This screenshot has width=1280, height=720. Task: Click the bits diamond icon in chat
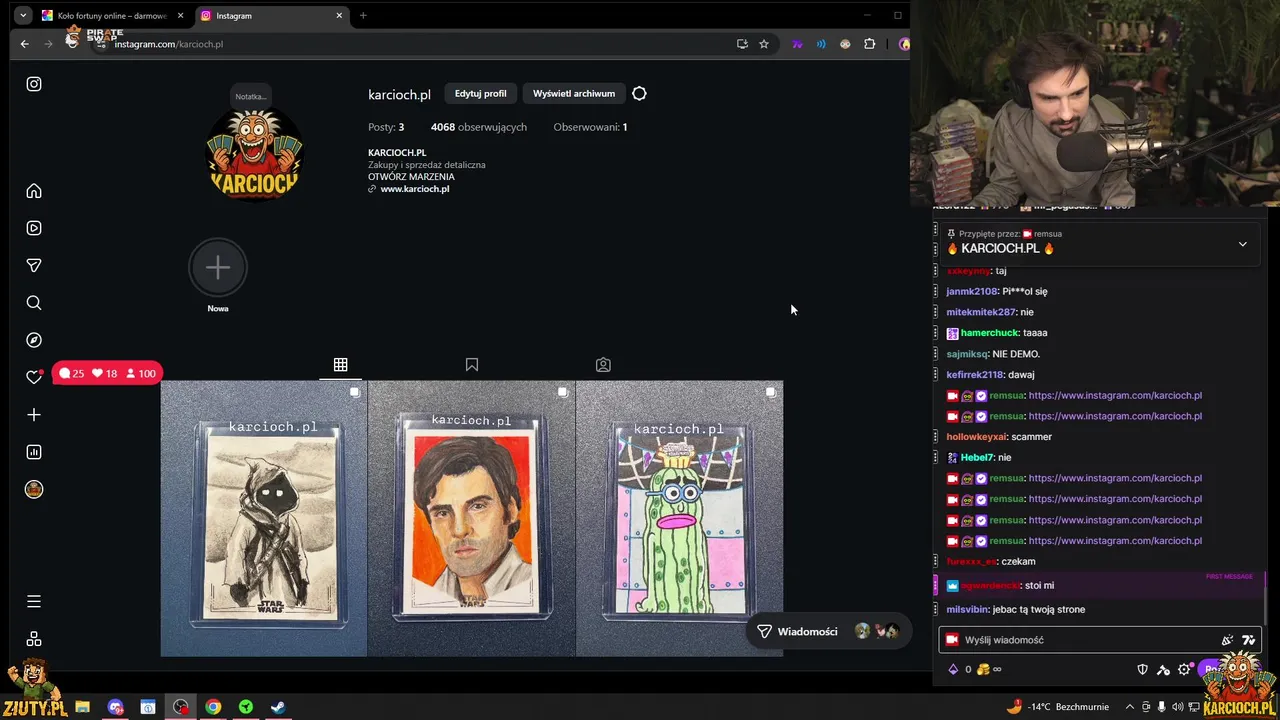(953, 669)
